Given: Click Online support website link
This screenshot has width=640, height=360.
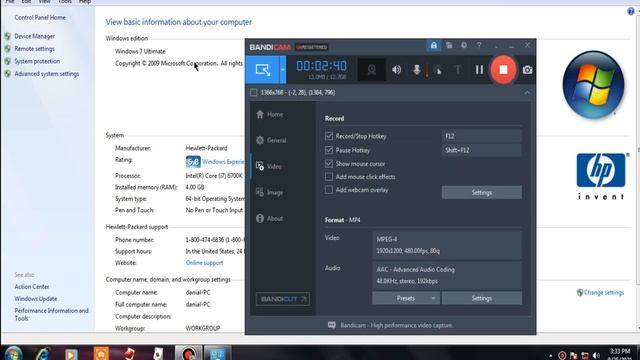Looking at the screenshot, I should (x=204, y=263).
